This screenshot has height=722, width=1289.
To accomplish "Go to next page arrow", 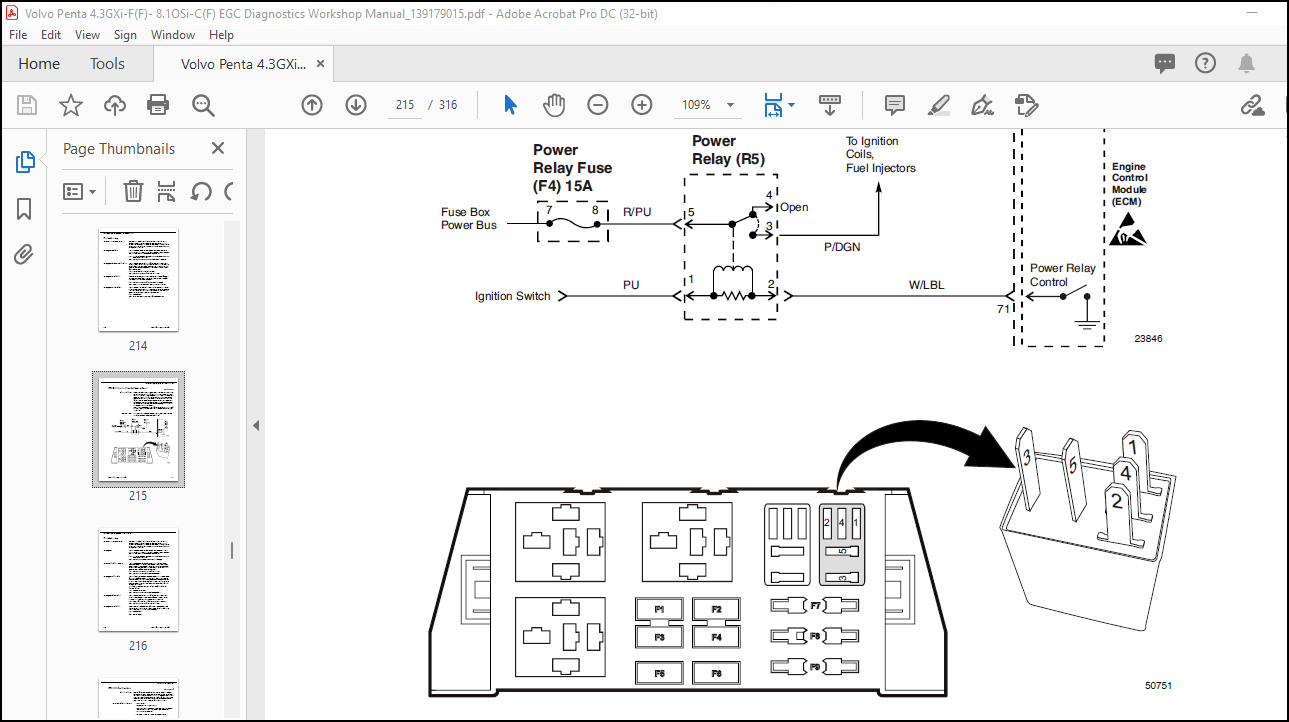I will [x=356, y=105].
